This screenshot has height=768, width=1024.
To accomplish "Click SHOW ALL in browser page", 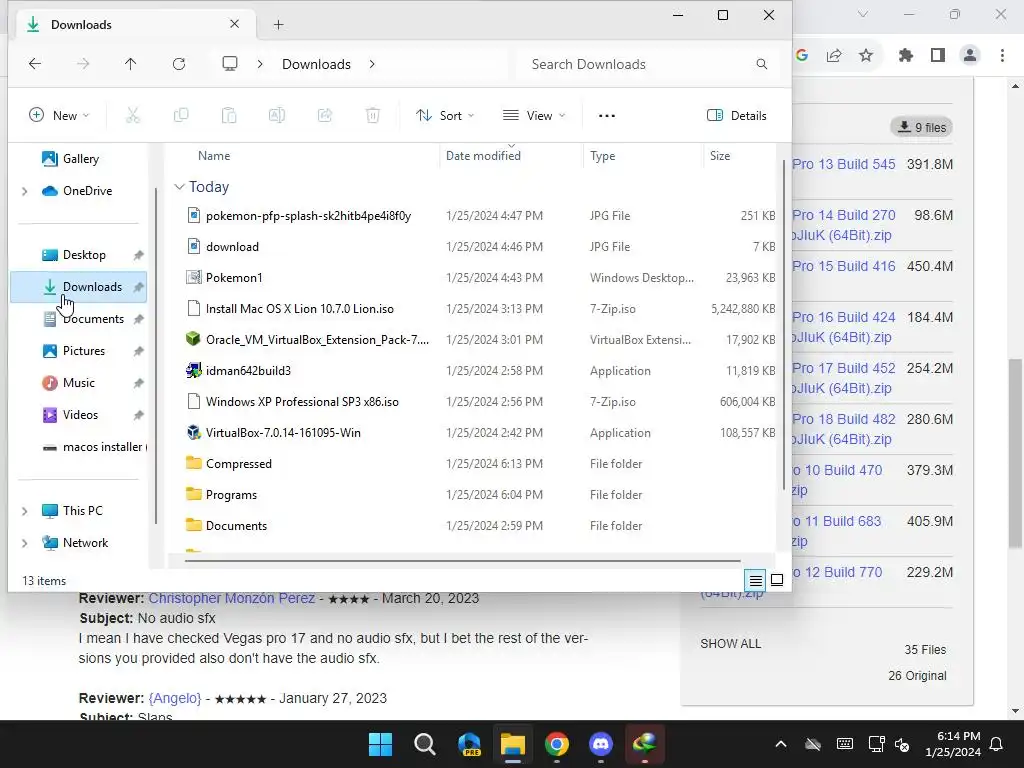I will coord(730,644).
